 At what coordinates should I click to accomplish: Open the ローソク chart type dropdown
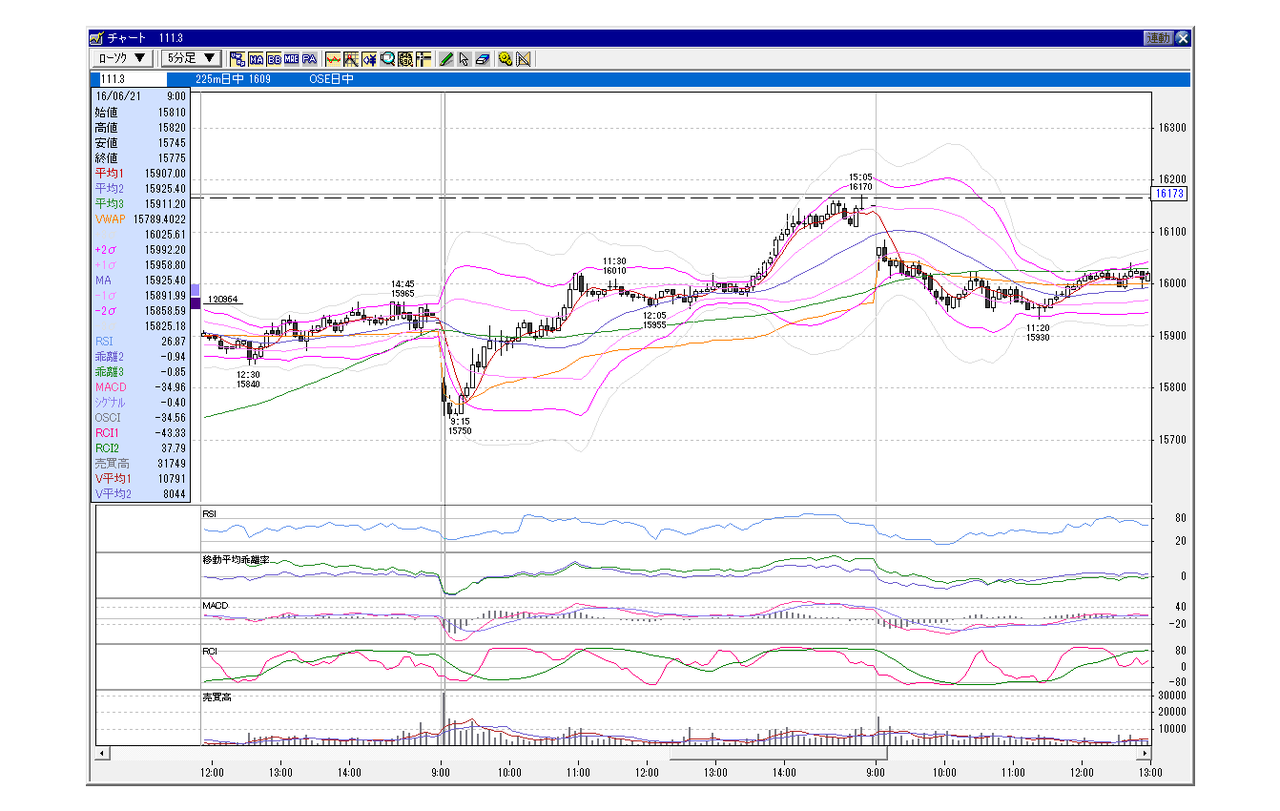point(123,59)
